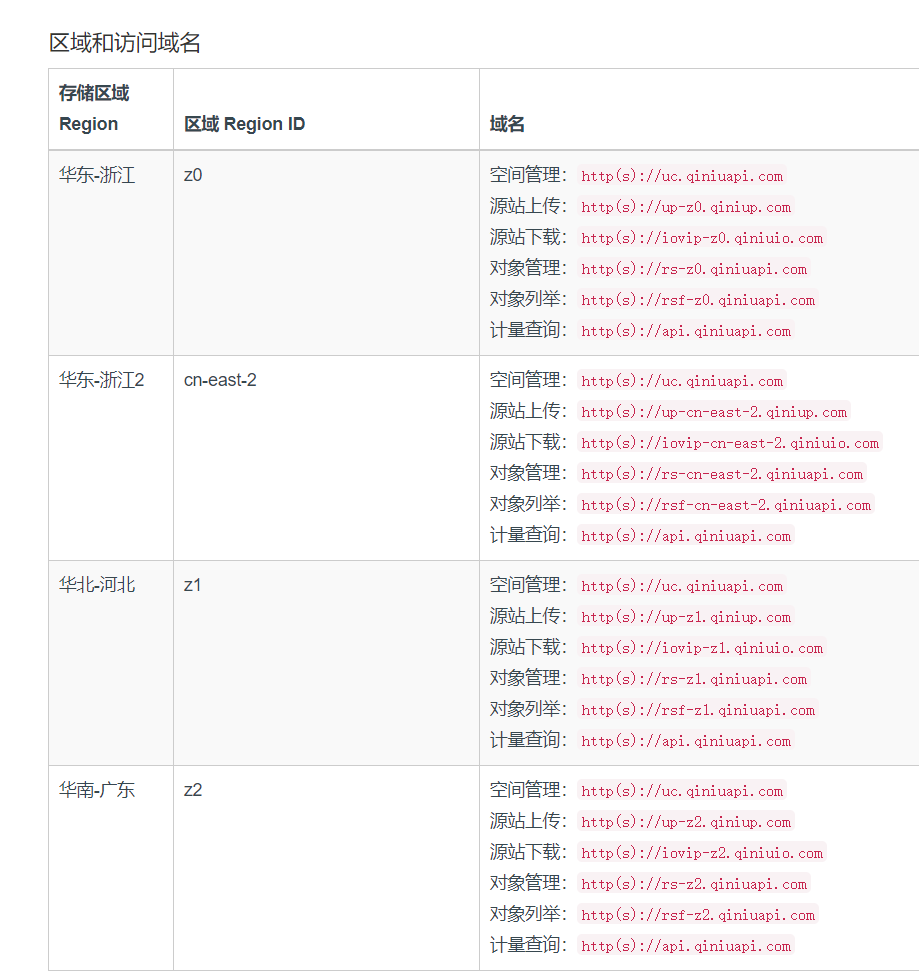The width and height of the screenshot is (919, 971).
Task: Click the 存储区域 Region column header
Action: [94, 108]
